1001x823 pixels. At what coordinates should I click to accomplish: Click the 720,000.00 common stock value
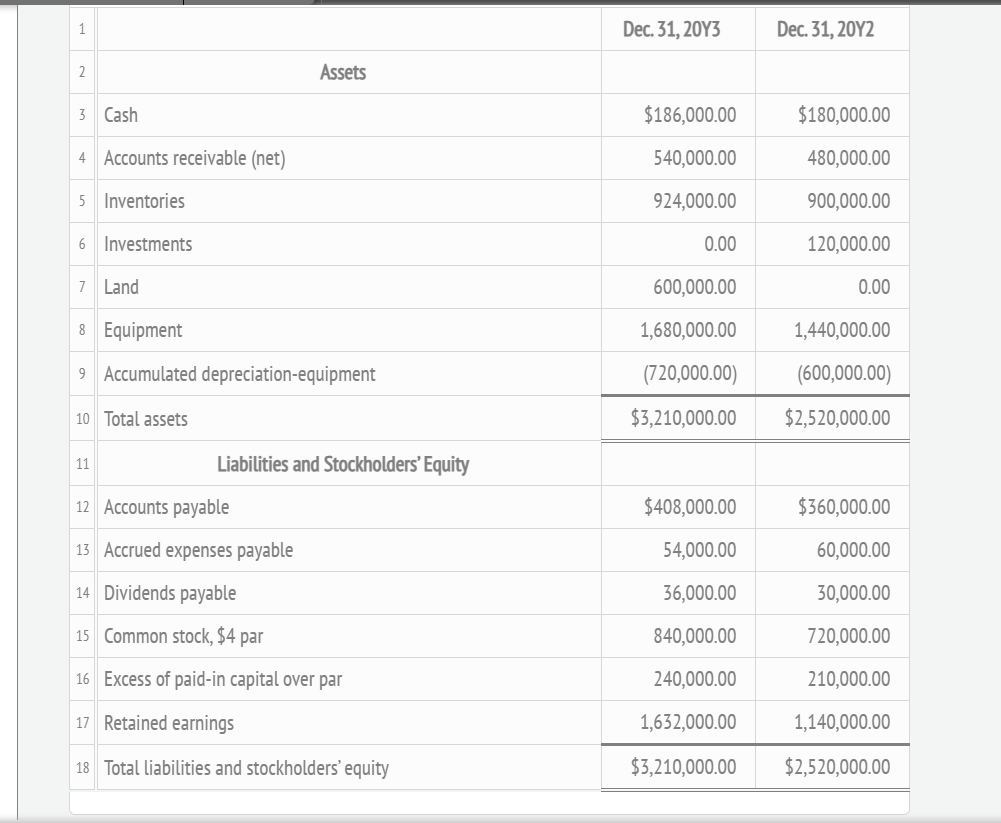pos(848,636)
